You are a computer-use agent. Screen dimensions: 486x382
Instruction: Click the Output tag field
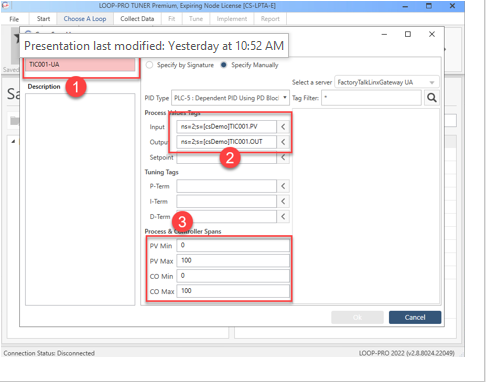tap(226, 142)
